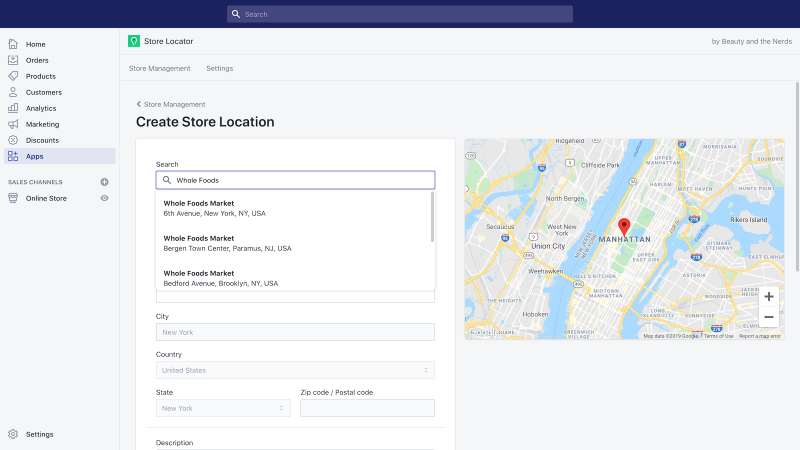Click the Zip code / Postal code field
This screenshot has height=450, width=800.
click(x=367, y=408)
